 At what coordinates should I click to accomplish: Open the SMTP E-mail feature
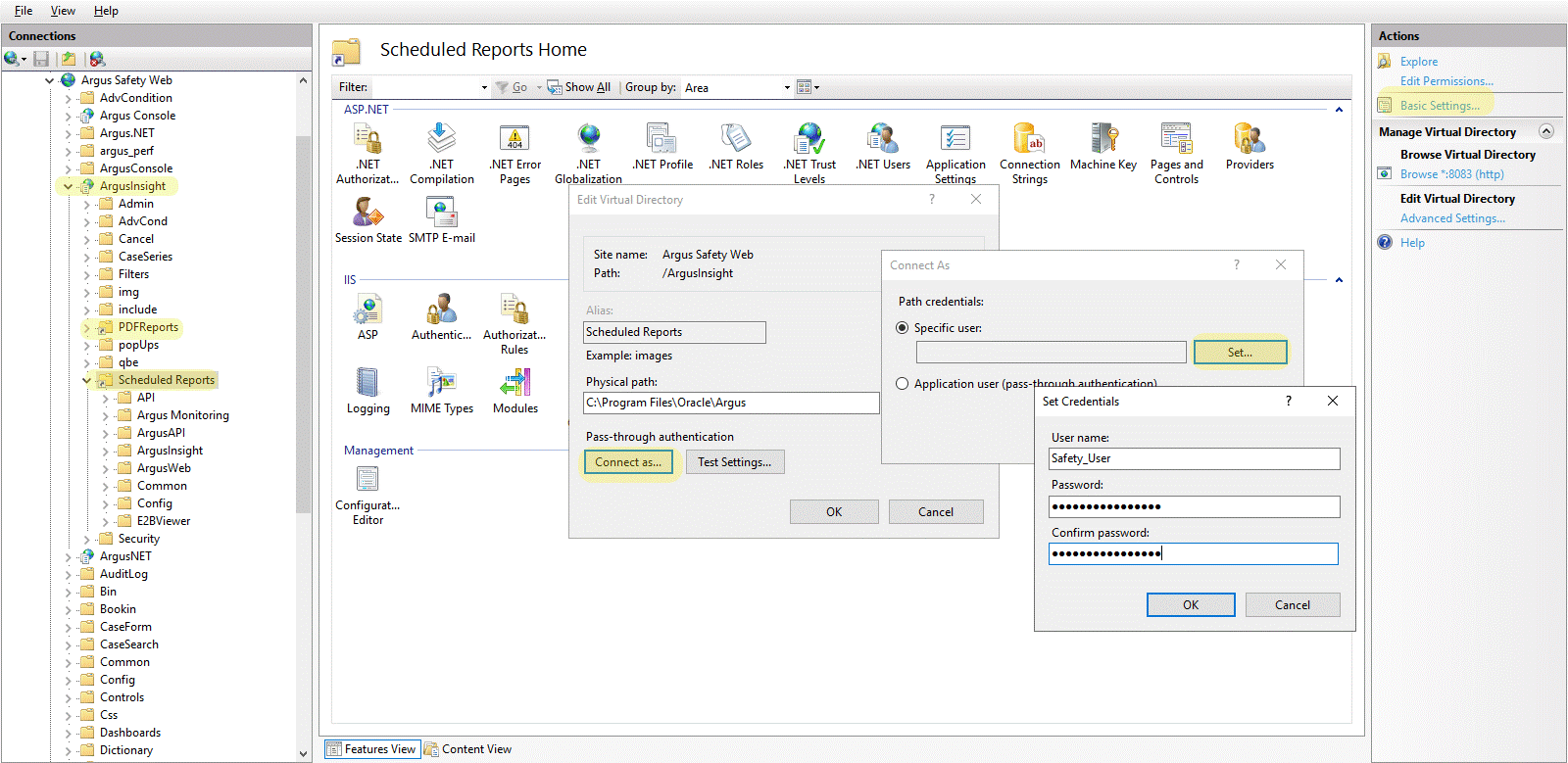pos(442,219)
